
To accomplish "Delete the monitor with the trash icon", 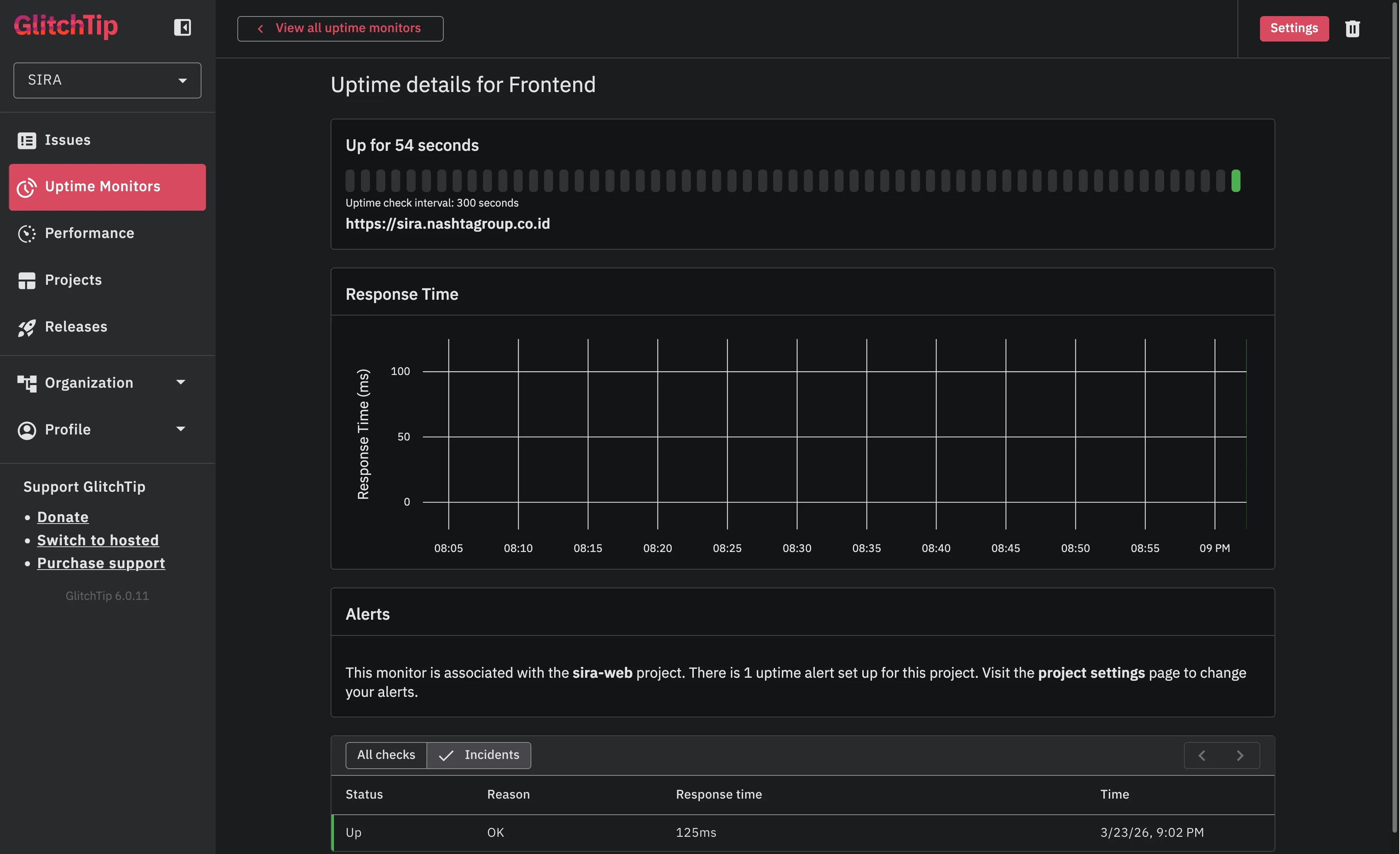I will click(x=1352, y=28).
